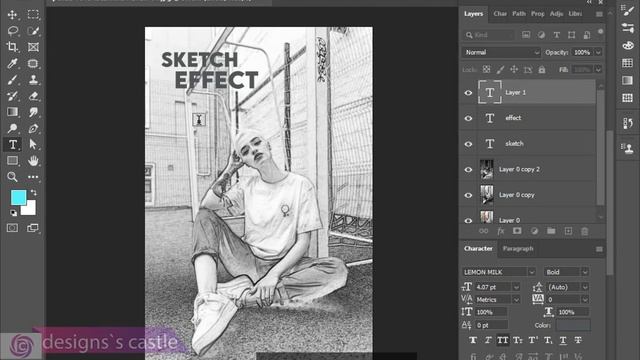This screenshot has width=640, height=360.
Task: Change the screen mode
Action: [x=33, y=228]
